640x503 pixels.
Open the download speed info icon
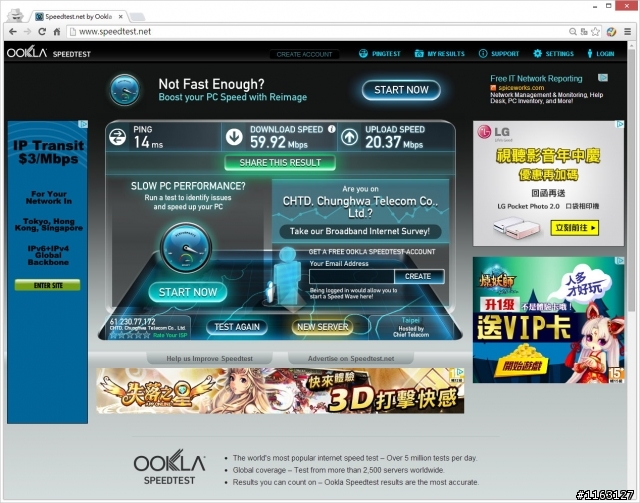click(332, 129)
